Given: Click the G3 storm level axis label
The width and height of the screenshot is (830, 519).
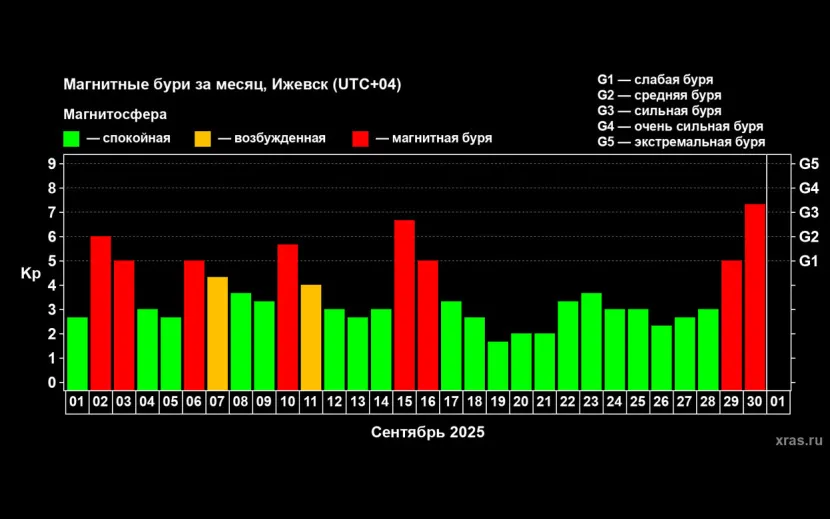Looking at the screenshot, I should (808, 212).
